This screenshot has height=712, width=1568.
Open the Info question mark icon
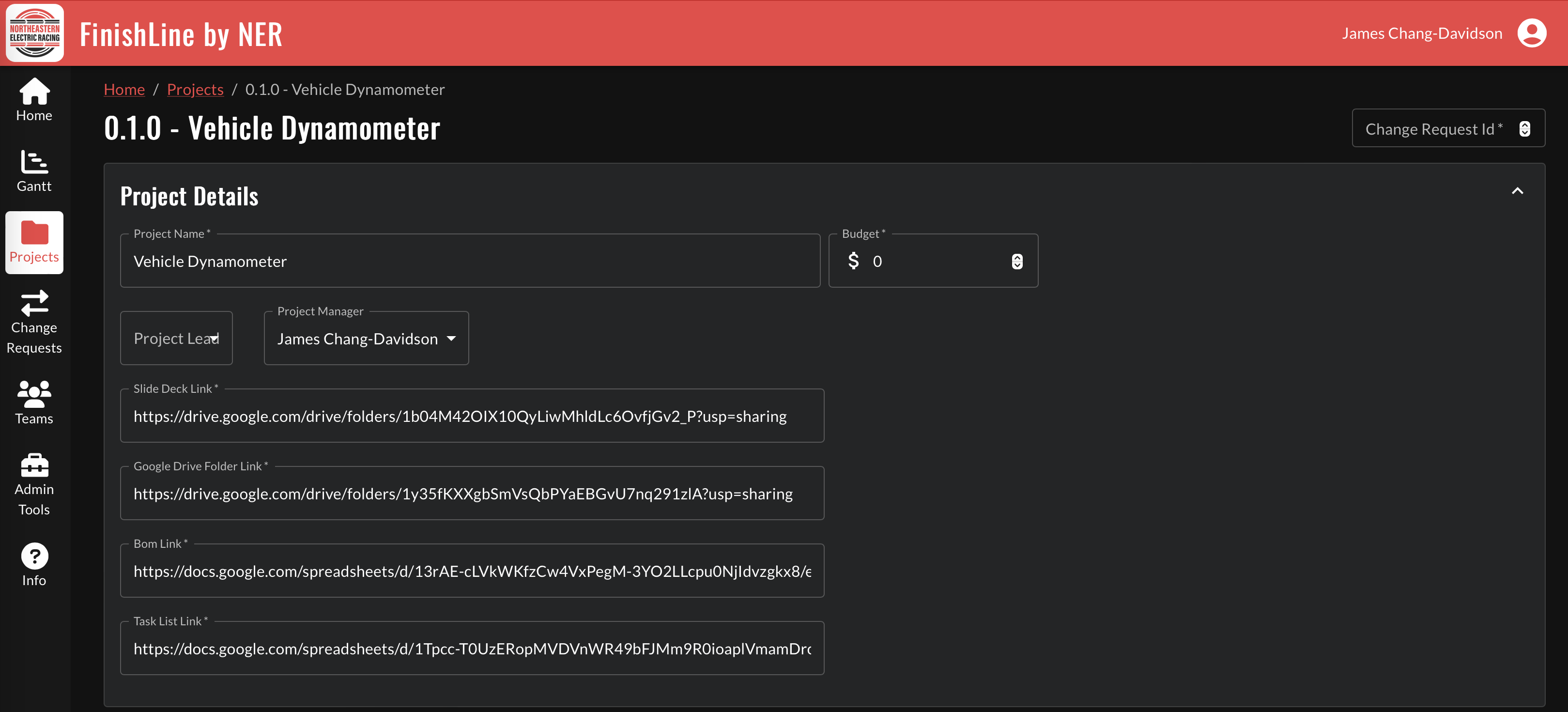click(35, 556)
